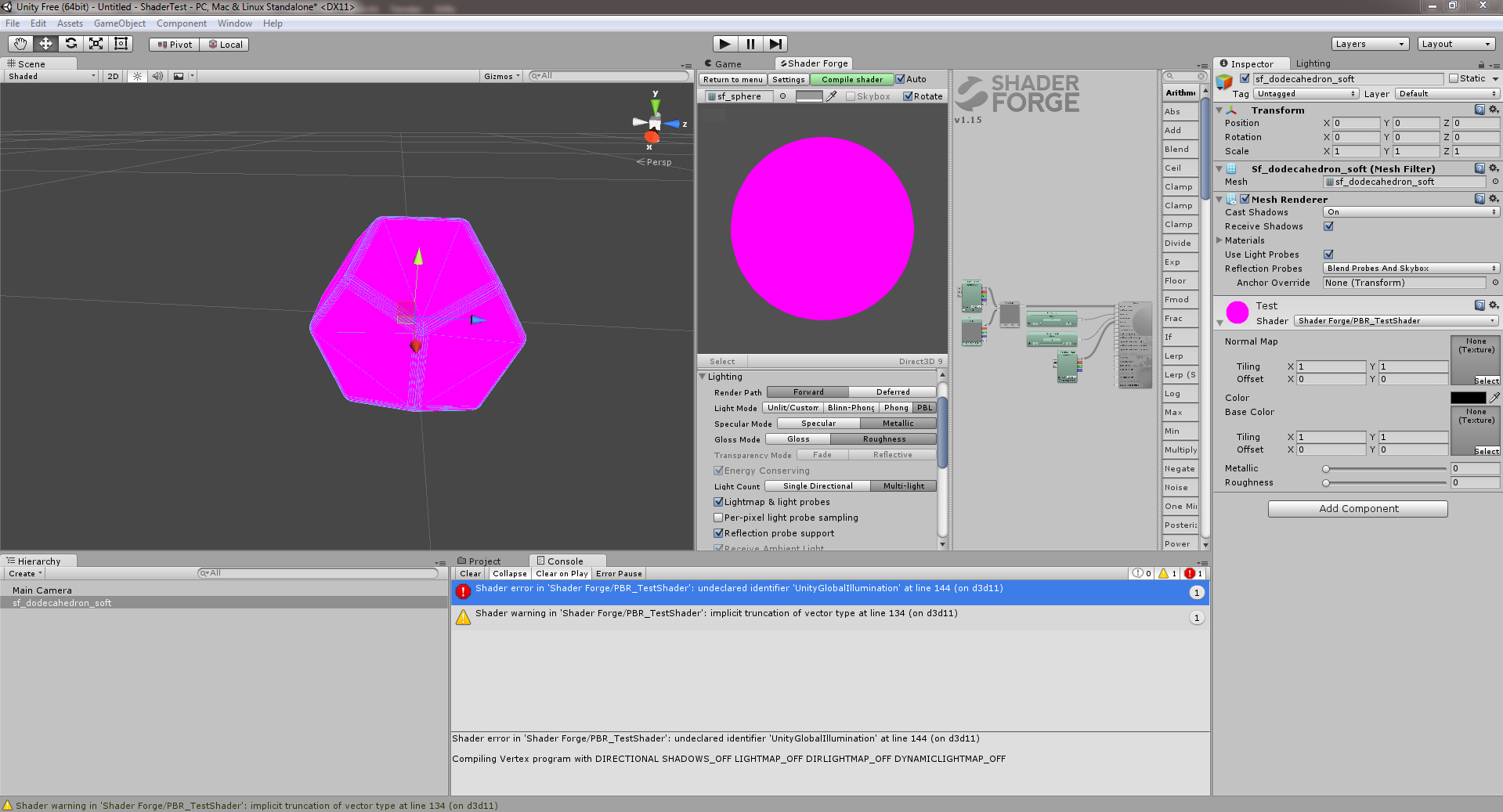Adjust the Roughness slider
1503x812 pixels.
point(1386,482)
